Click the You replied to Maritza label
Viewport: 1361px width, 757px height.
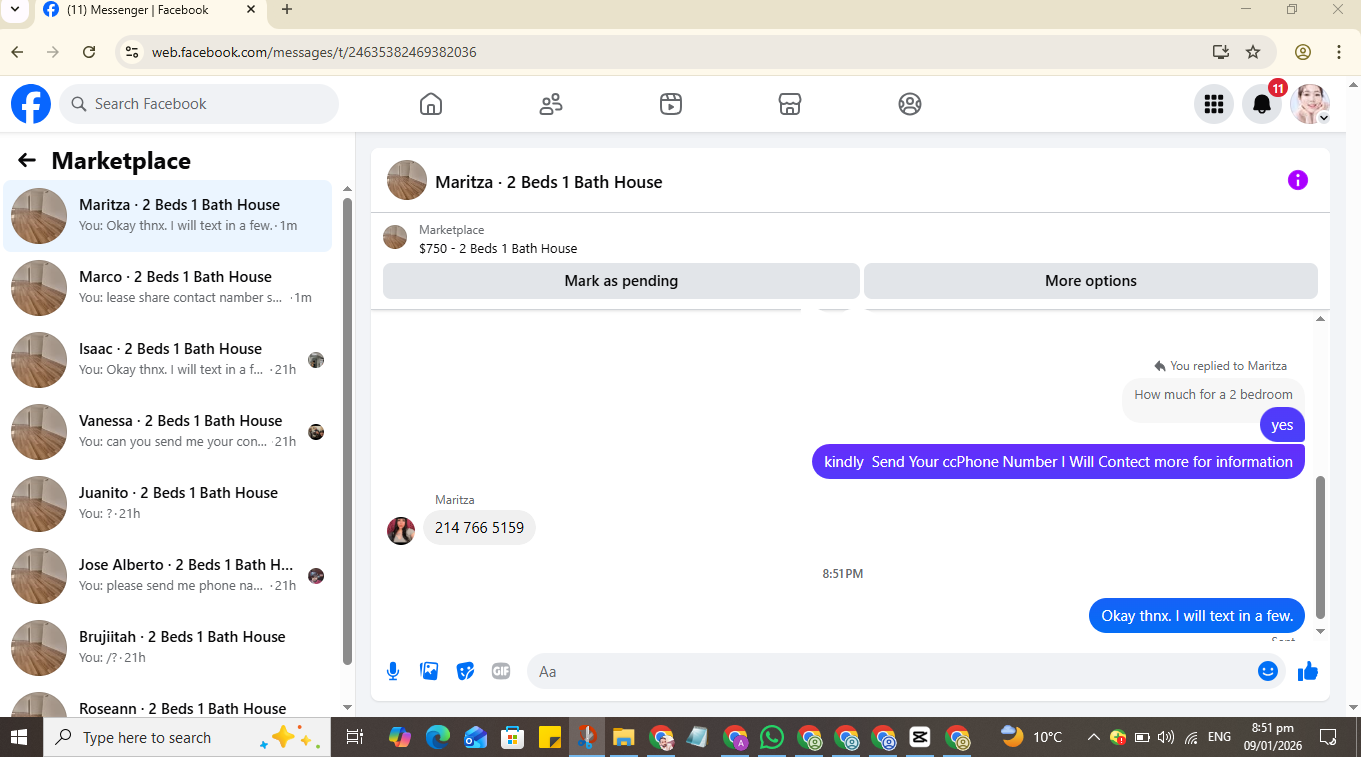(x=1220, y=366)
